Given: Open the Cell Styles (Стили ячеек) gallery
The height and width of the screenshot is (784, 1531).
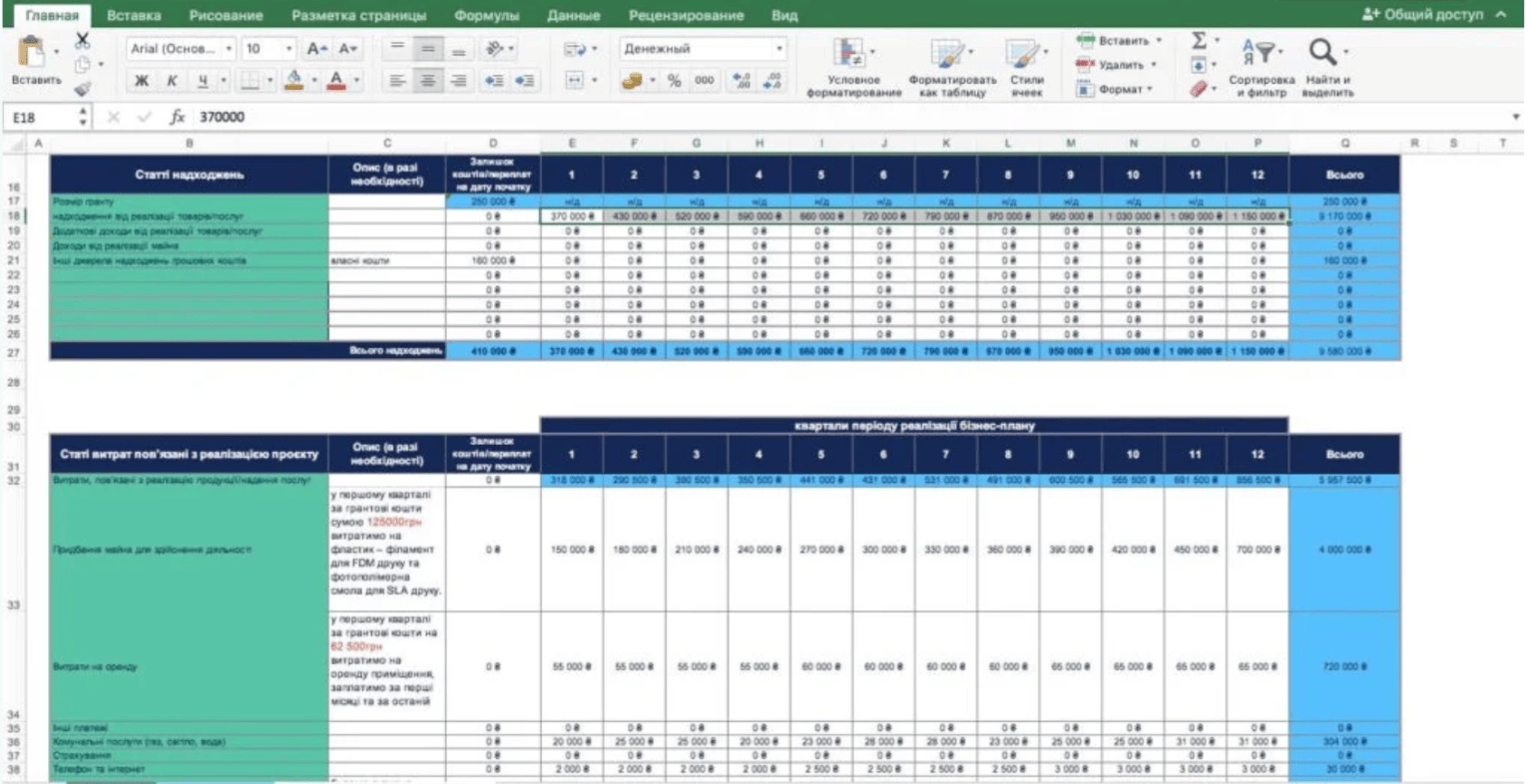Looking at the screenshot, I should tap(1026, 68).
